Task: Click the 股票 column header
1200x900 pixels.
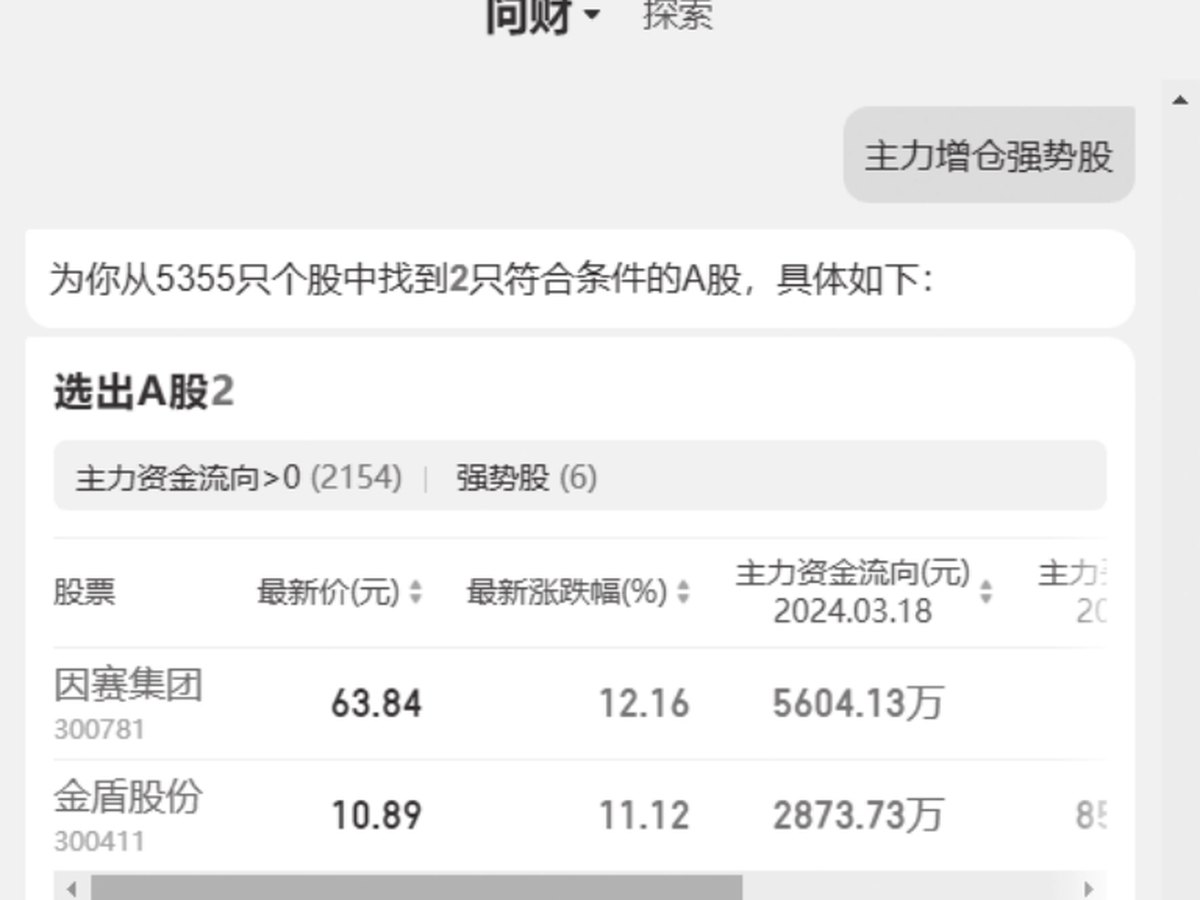Action: point(84,592)
